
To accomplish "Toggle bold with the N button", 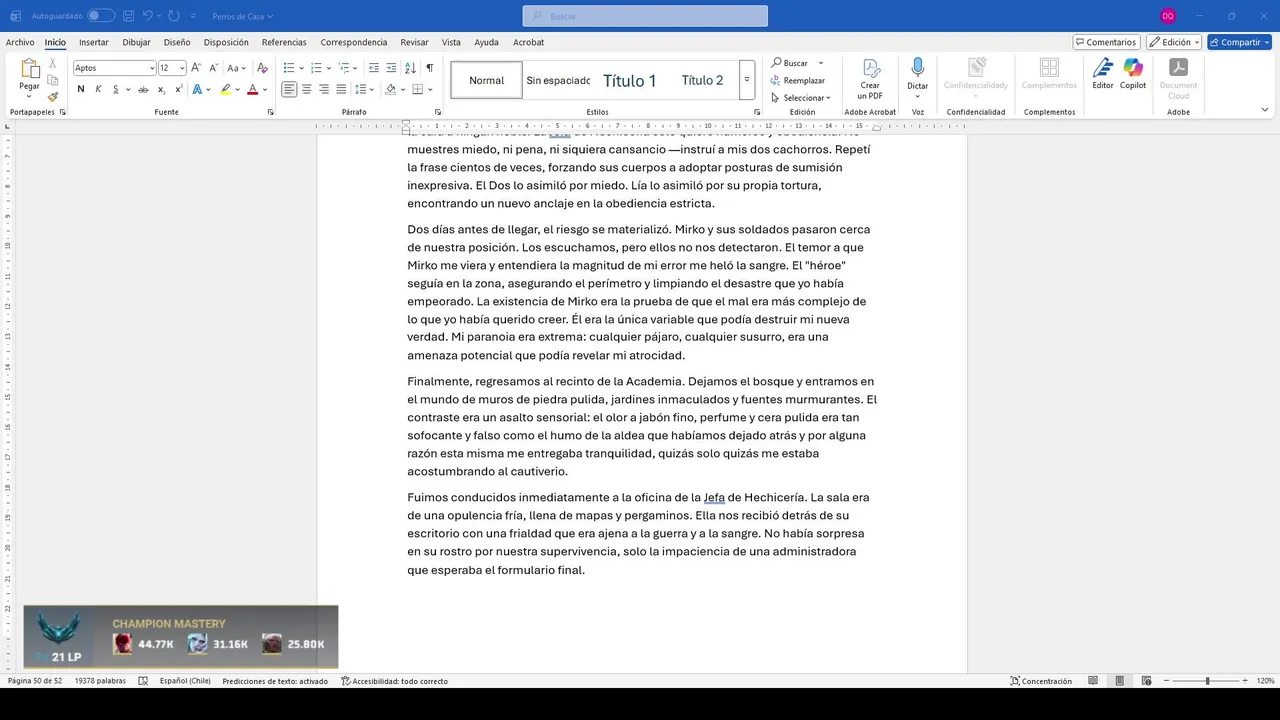I will click(x=81, y=89).
